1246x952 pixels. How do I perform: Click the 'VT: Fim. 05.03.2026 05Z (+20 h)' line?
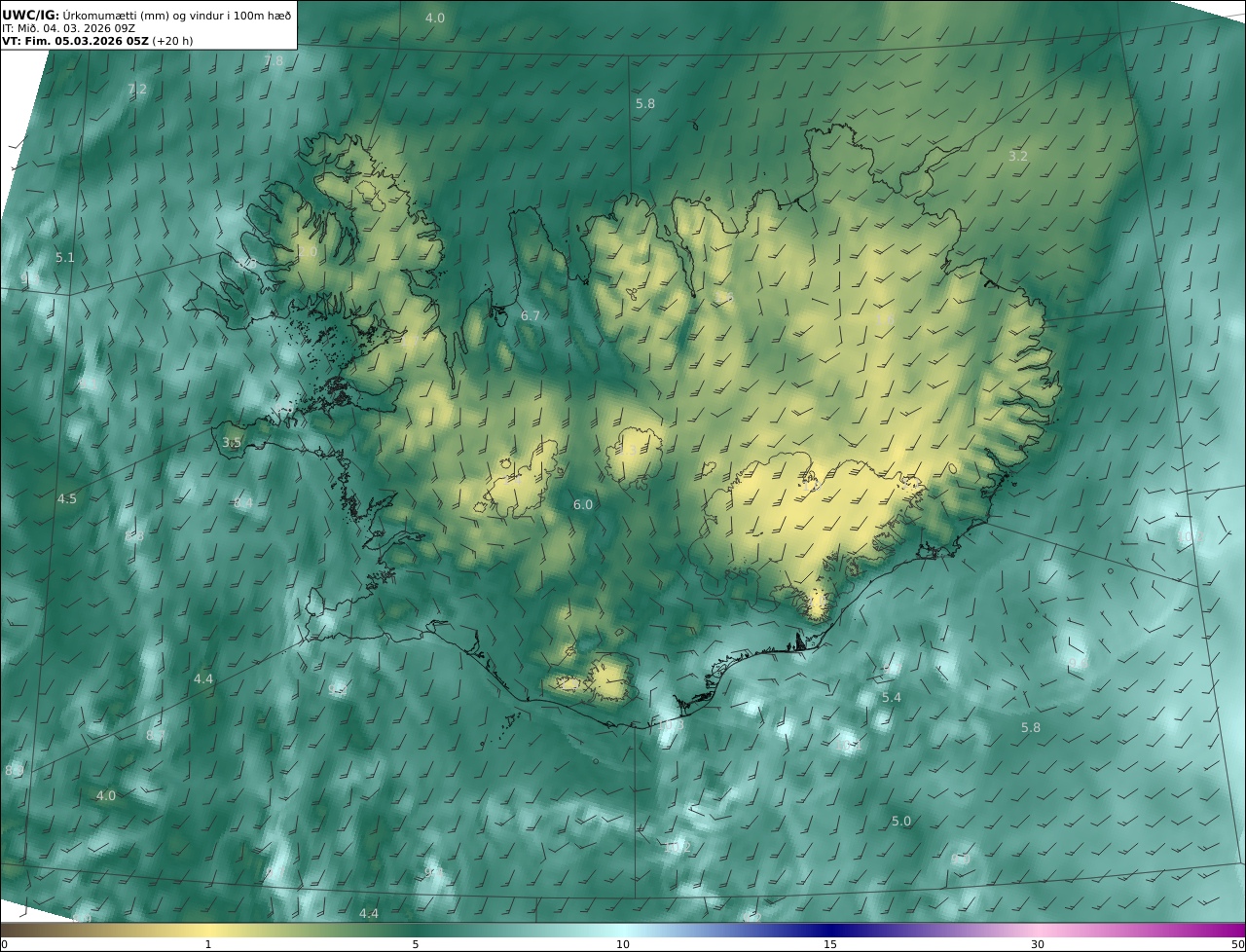(x=97, y=41)
